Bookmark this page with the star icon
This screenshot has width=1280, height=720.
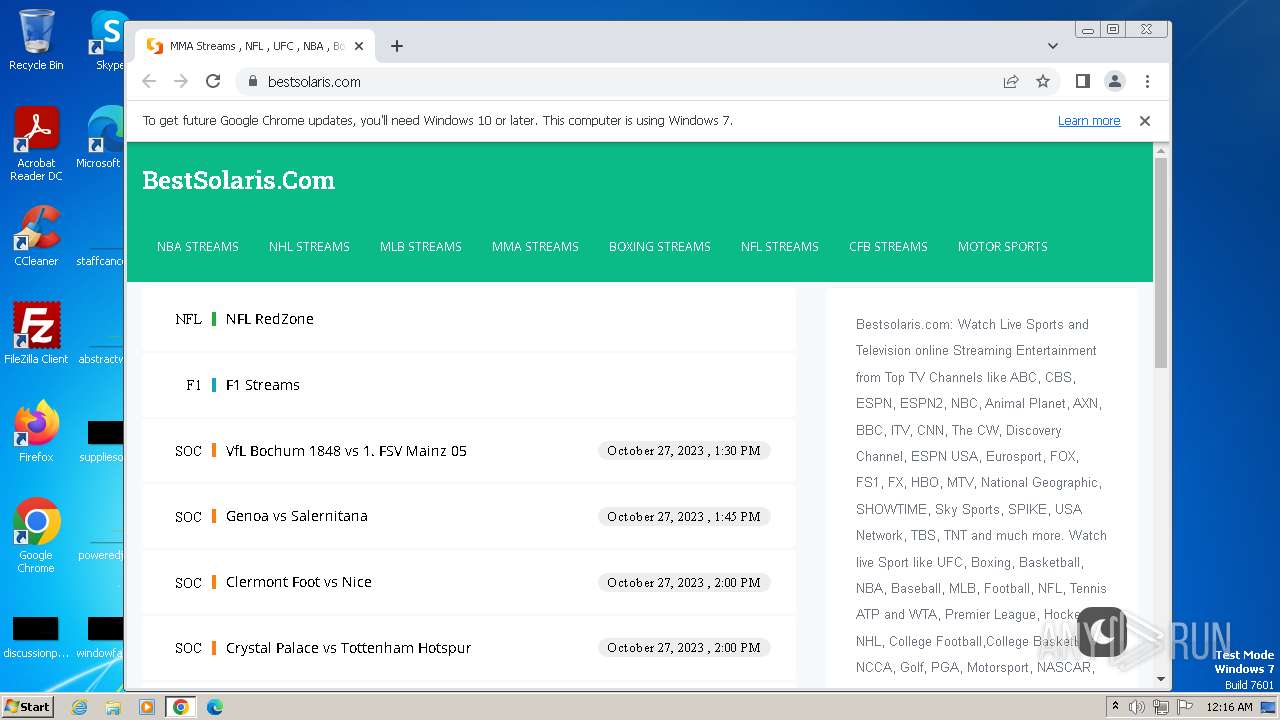(x=1043, y=81)
